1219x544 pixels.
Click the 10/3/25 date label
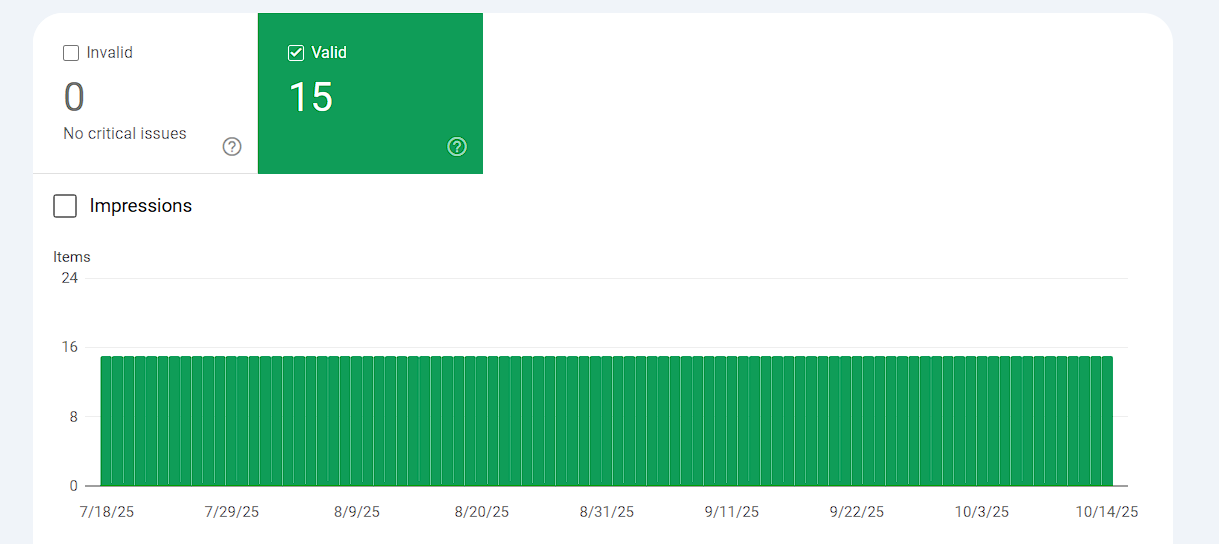click(x=982, y=512)
